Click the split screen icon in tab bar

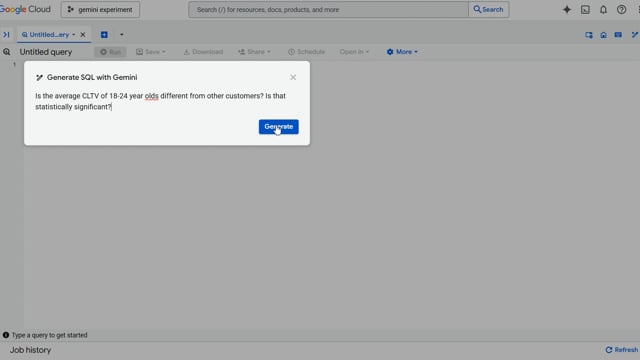coord(589,35)
